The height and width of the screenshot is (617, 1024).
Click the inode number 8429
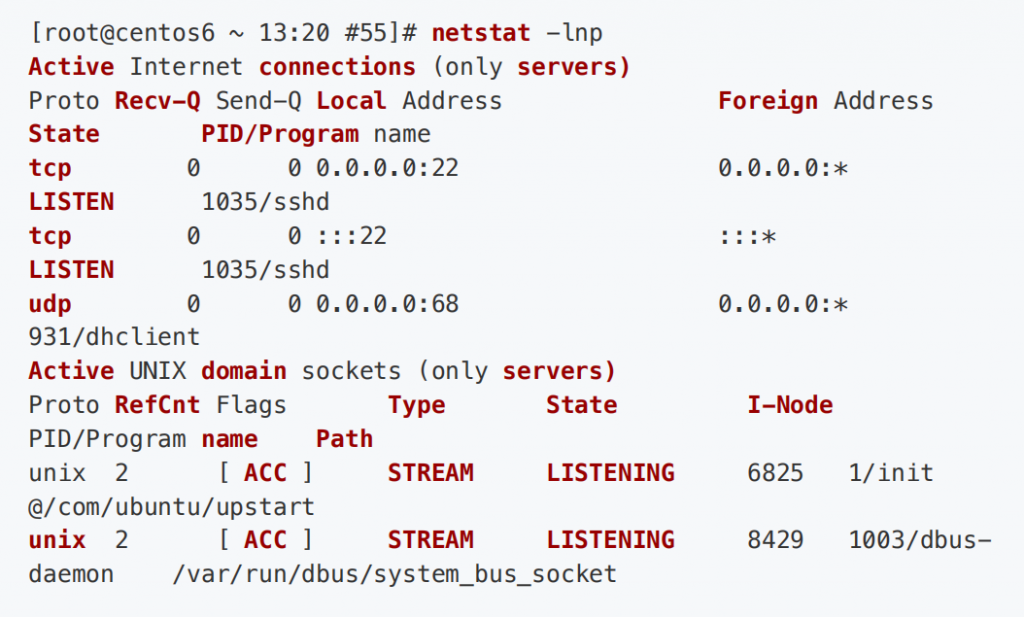(x=775, y=540)
